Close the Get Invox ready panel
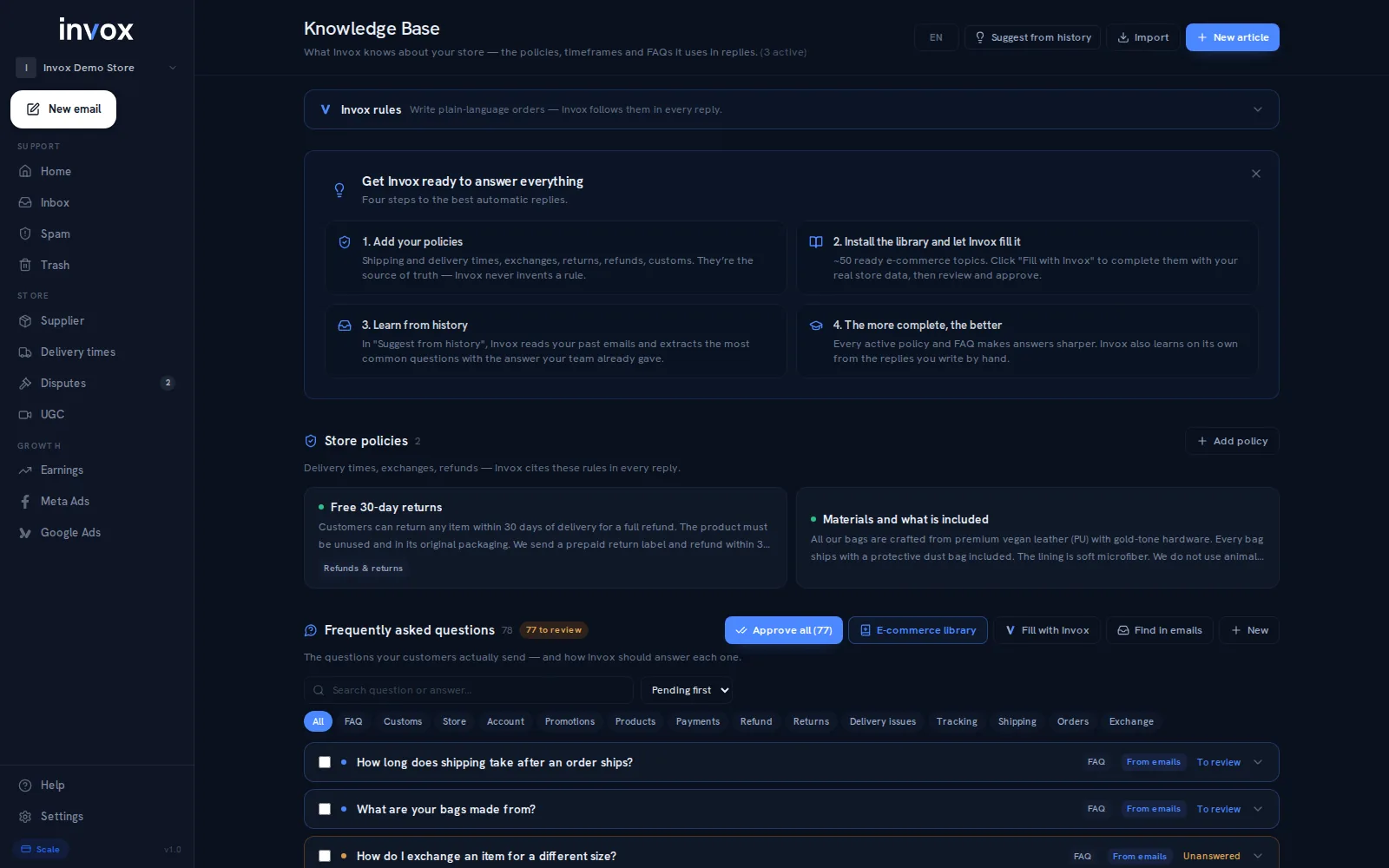Screen dimensions: 1389x868 (x=1256, y=174)
